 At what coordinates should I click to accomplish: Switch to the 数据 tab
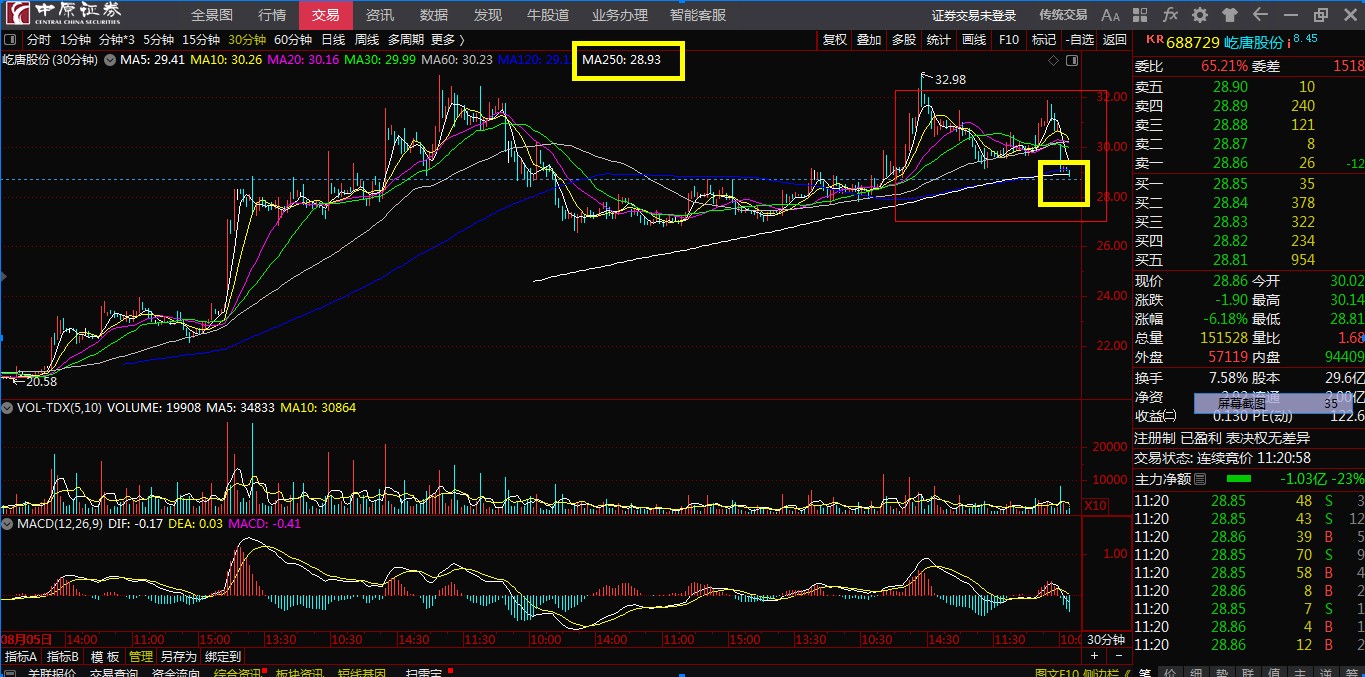(434, 15)
